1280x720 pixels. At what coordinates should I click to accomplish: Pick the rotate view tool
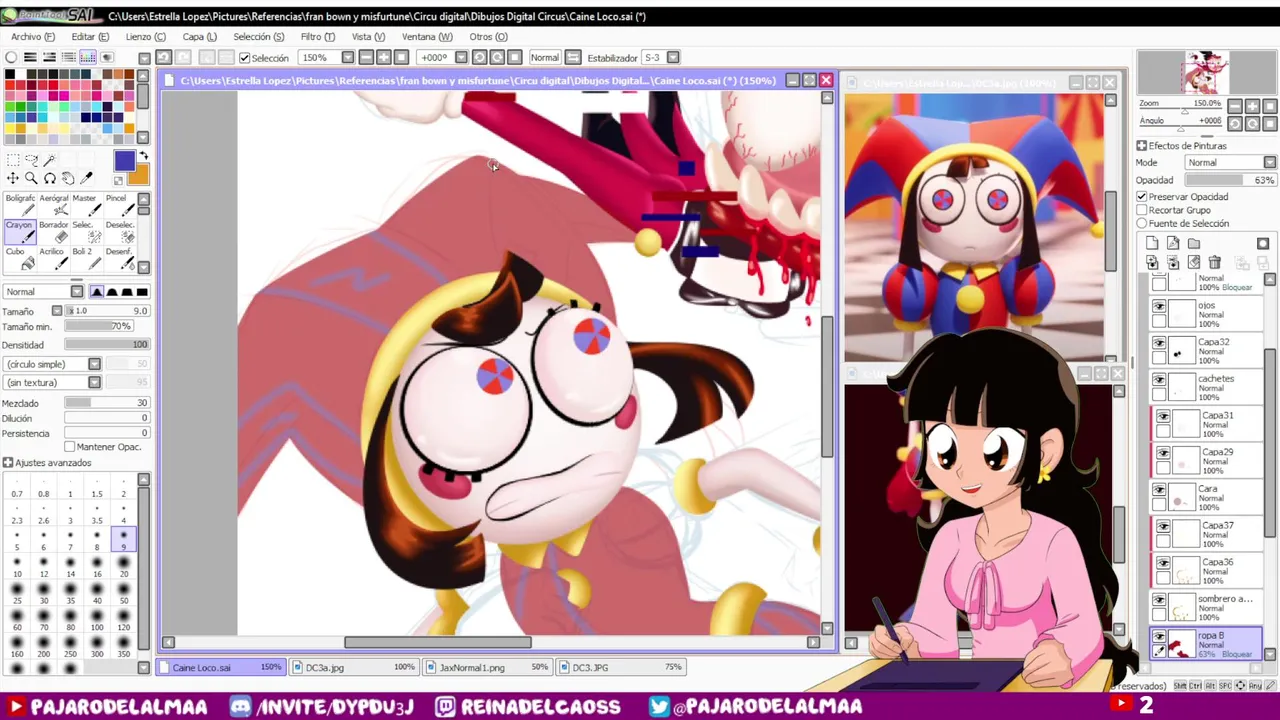point(49,178)
